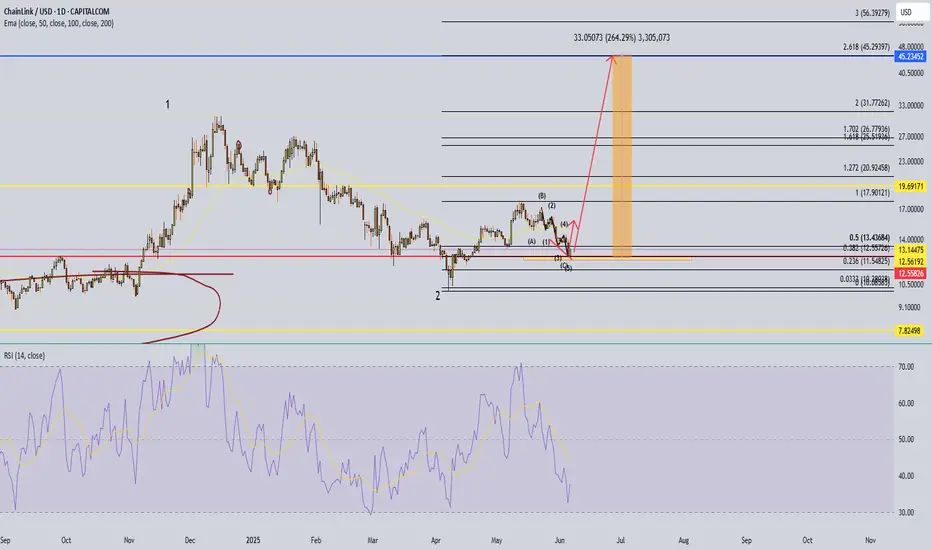Screen dimensions: 932x550
Task: Click the red 12.55826 current price label
Action: [910, 274]
